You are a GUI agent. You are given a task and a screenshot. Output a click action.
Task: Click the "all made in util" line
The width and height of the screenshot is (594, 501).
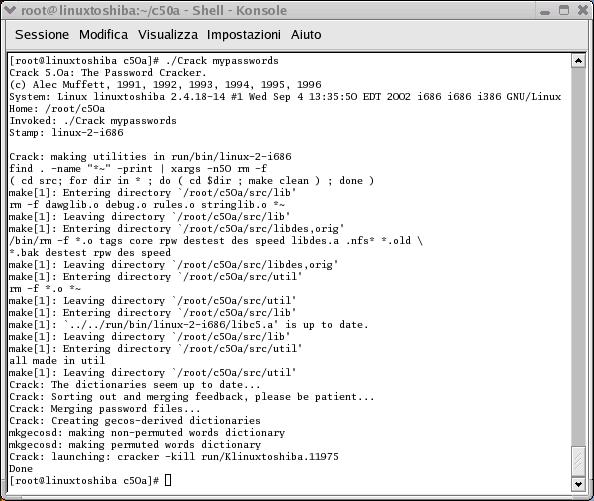57,361
